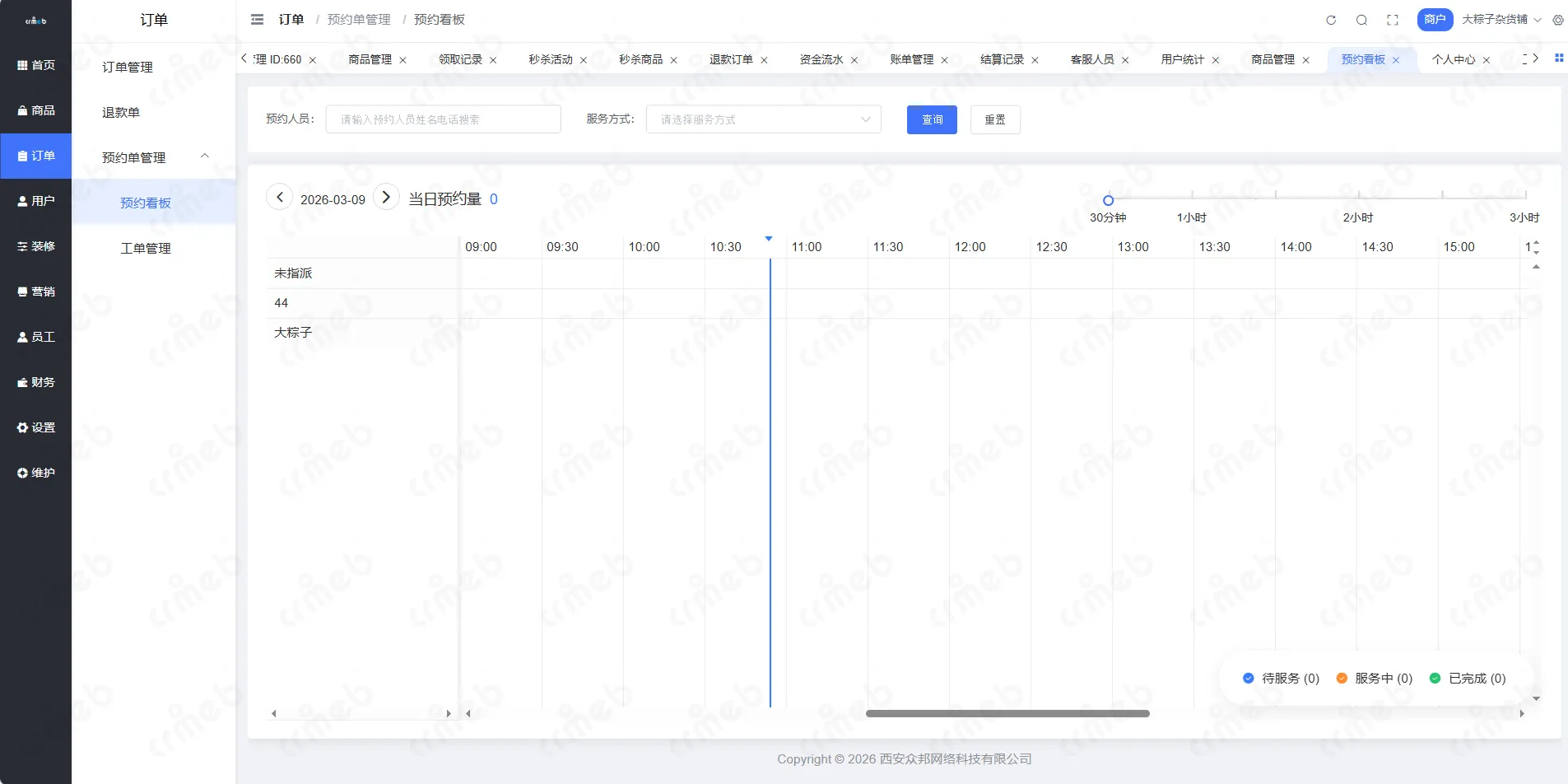This screenshot has width=1568, height=784.
Task: Toggle the 待服务 (0) legend filter
Action: (x=1281, y=679)
